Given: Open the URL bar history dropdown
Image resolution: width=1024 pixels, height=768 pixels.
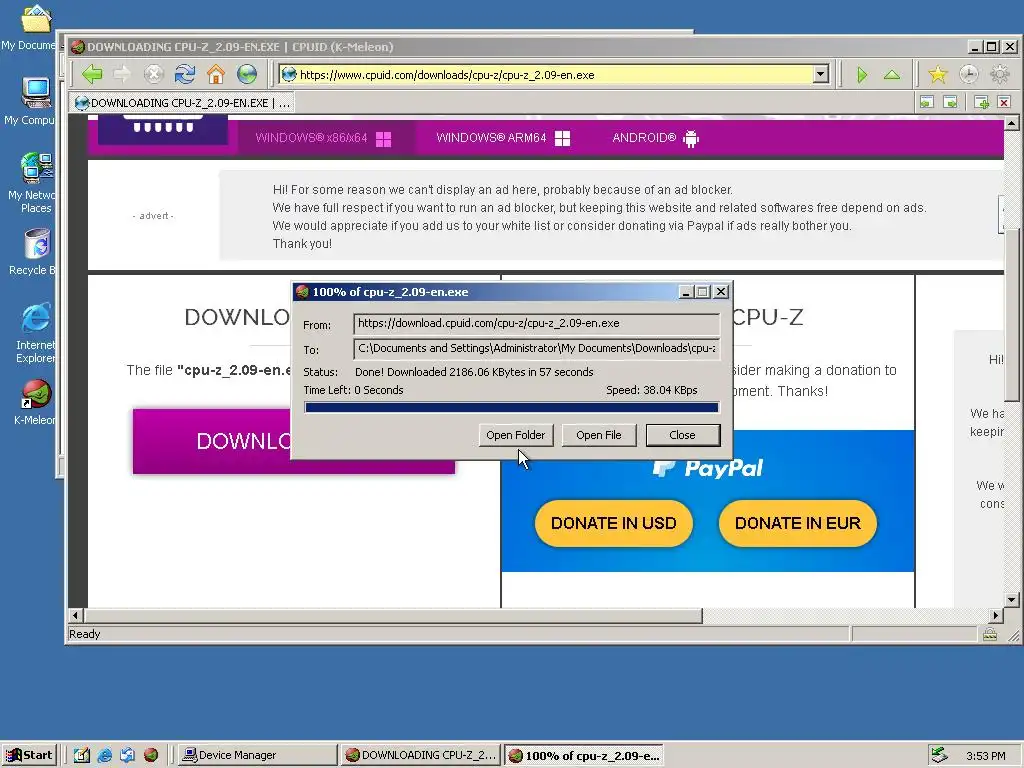Looking at the screenshot, I should pyautogui.click(x=821, y=74).
